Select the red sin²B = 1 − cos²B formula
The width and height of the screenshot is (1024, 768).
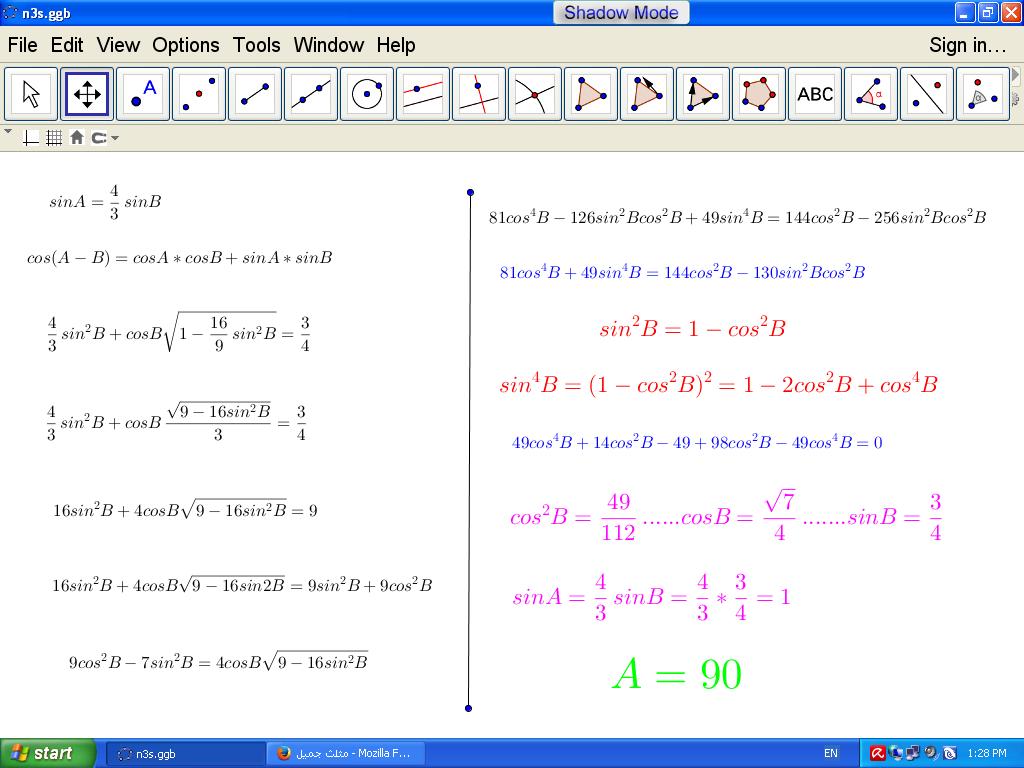pyautogui.click(x=692, y=328)
